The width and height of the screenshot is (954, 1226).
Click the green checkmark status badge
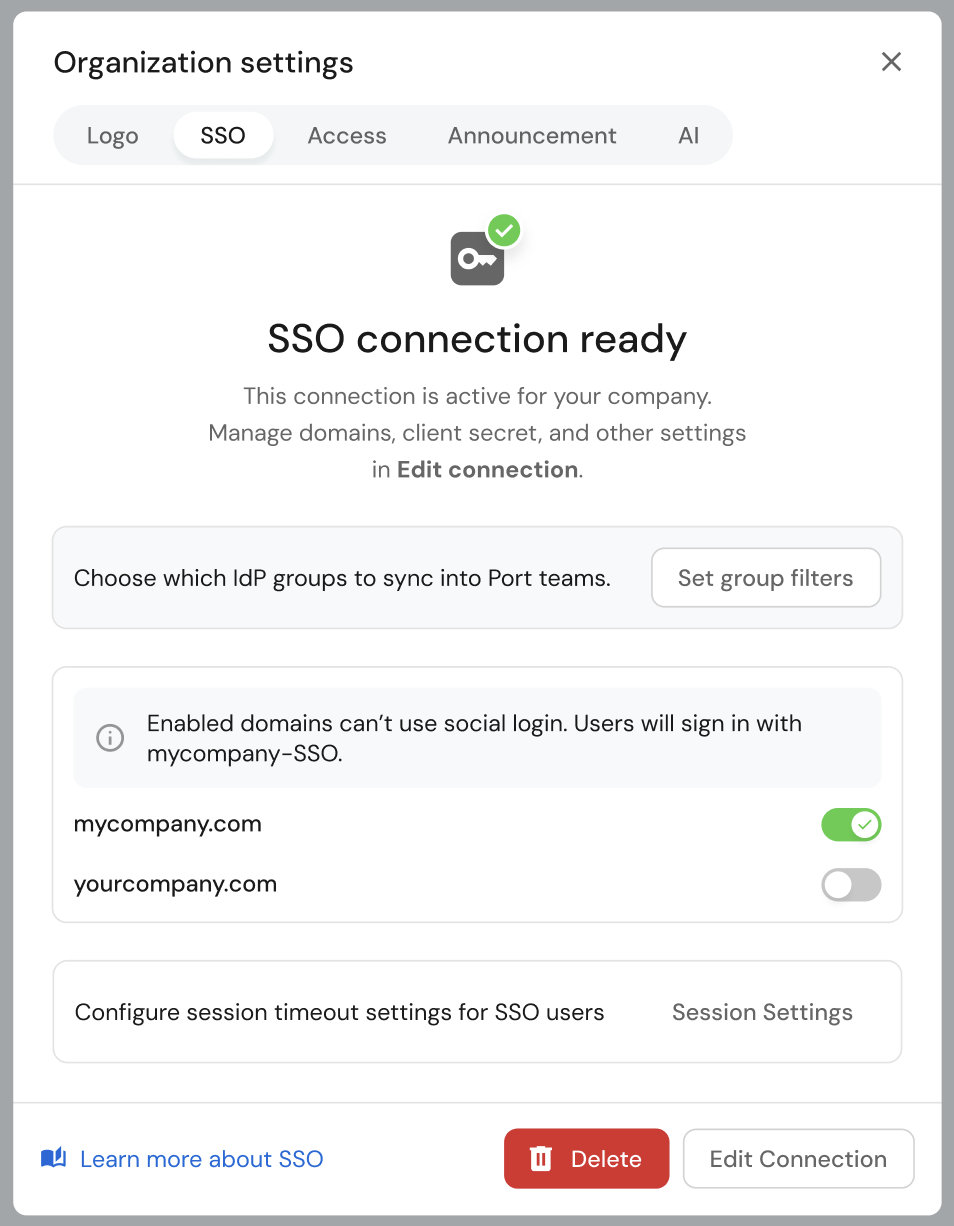(505, 231)
